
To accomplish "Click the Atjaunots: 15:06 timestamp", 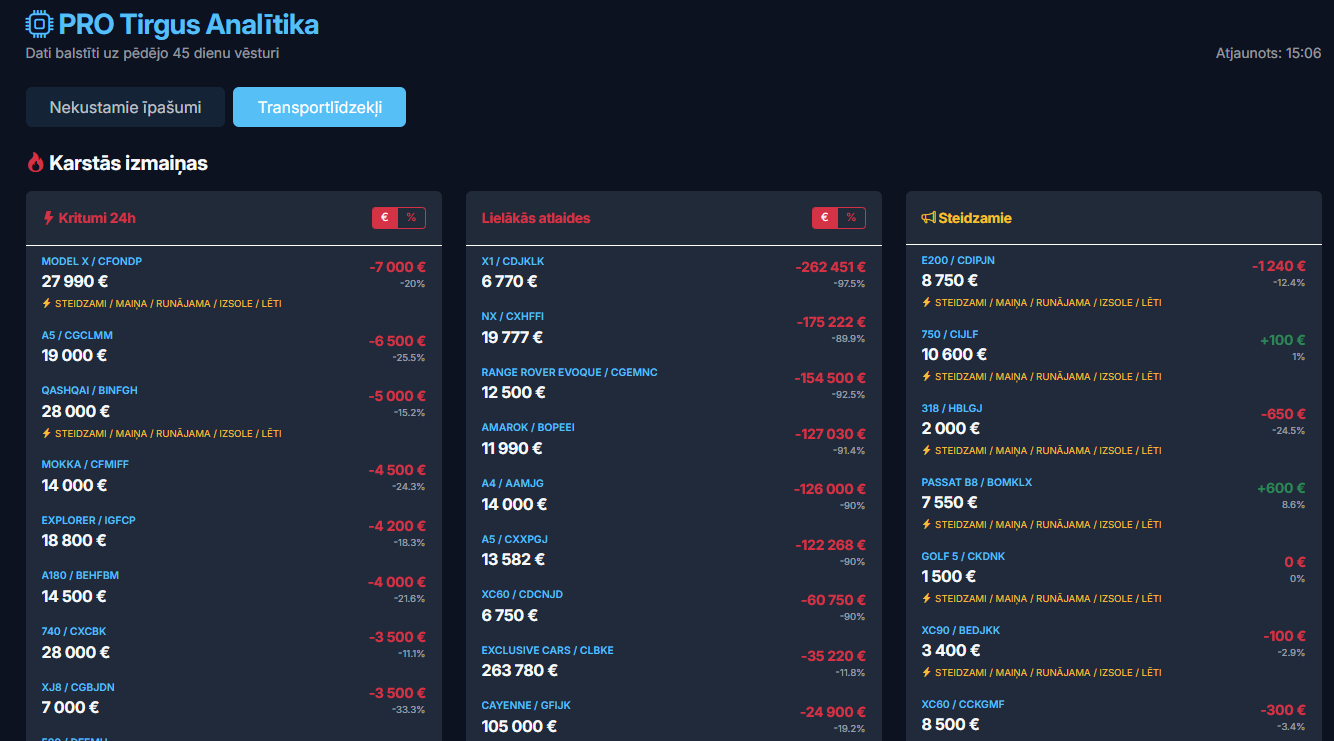I will tap(1268, 53).
